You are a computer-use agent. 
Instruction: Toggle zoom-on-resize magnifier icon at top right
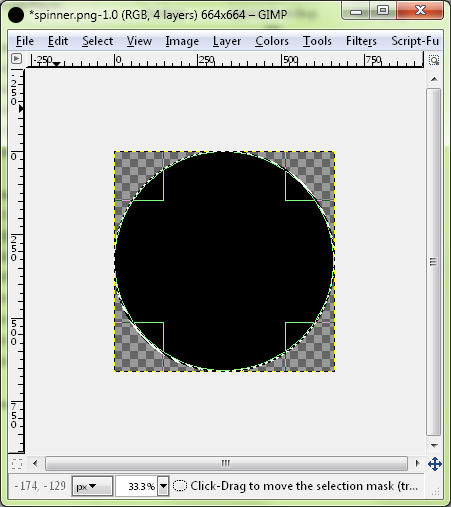coord(434,60)
